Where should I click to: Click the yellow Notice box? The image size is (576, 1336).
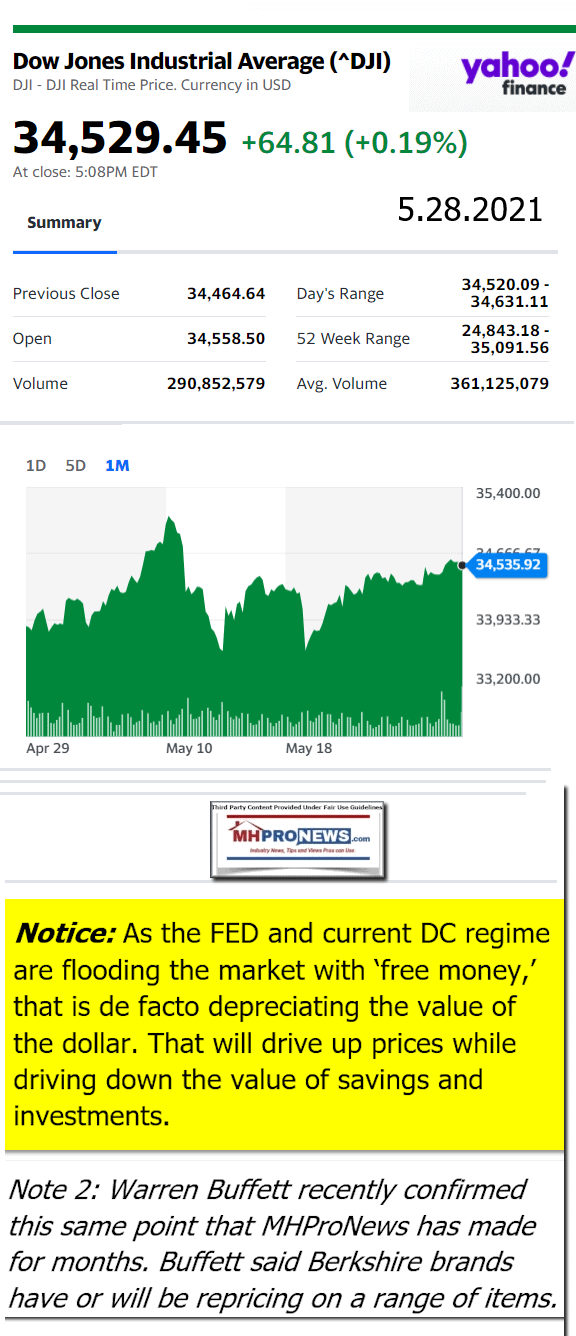[x=284, y=1024]
